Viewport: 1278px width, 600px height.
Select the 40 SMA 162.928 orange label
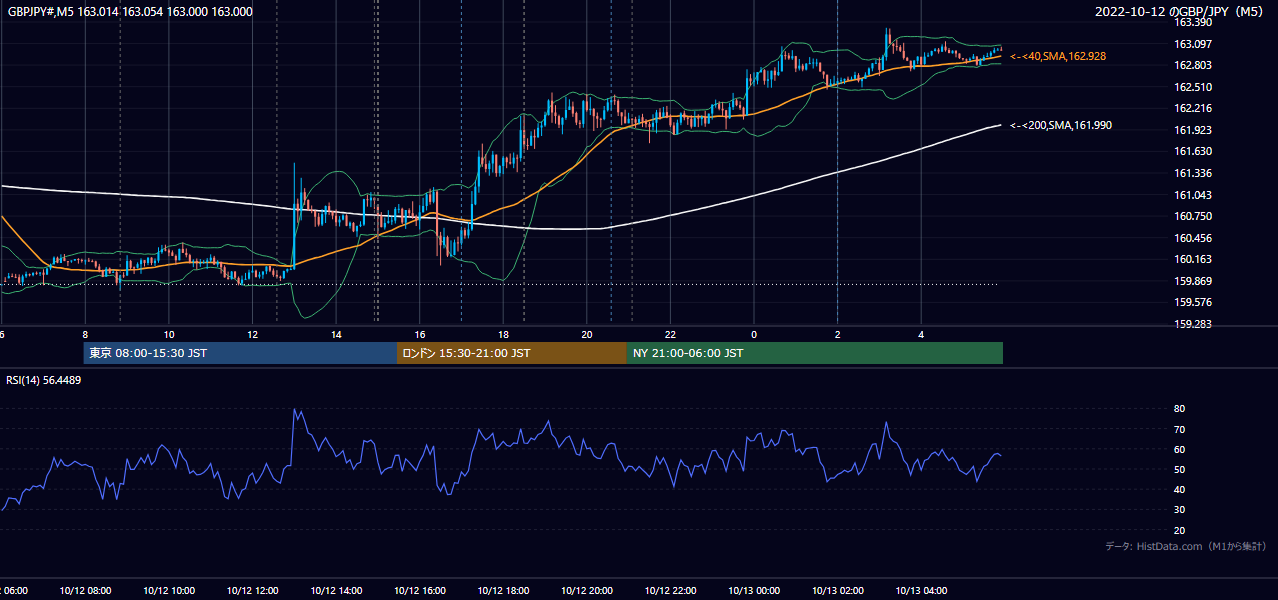pyautogui.click(x=1058, y=56)
